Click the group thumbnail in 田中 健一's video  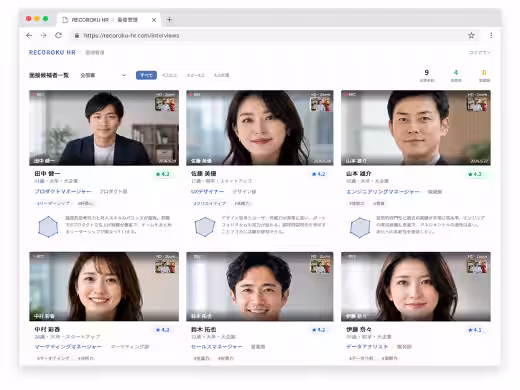pyautogui.click(x=165, y=105)
